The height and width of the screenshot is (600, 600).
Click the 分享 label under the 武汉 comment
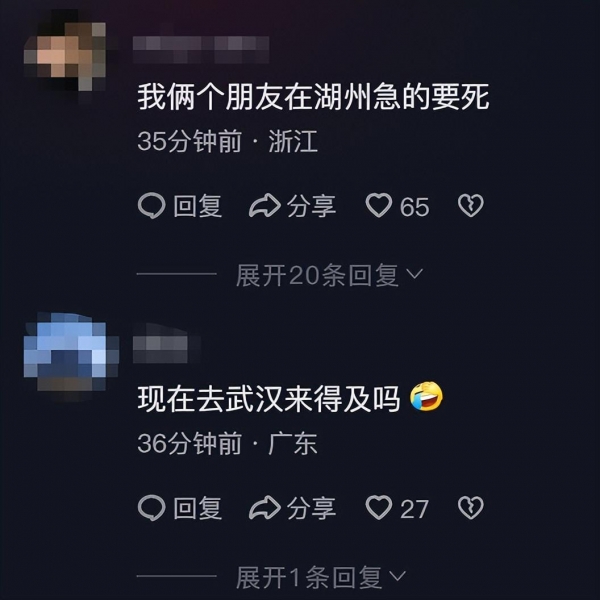[x=311, y=508]
